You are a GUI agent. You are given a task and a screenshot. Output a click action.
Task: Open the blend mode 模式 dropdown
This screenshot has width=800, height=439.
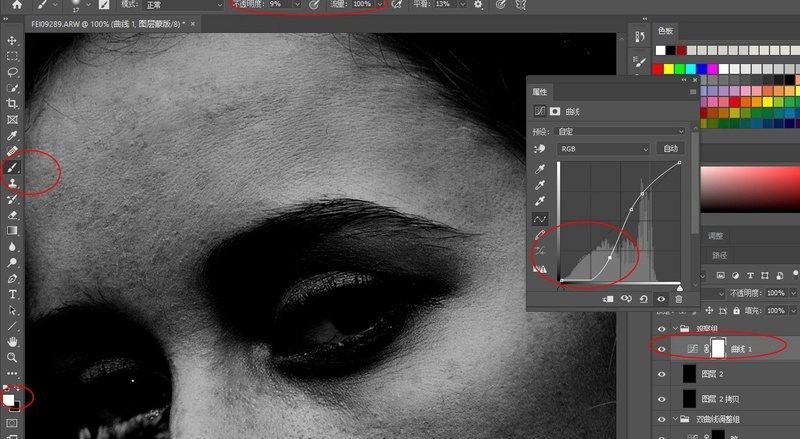tap(184, 5)
